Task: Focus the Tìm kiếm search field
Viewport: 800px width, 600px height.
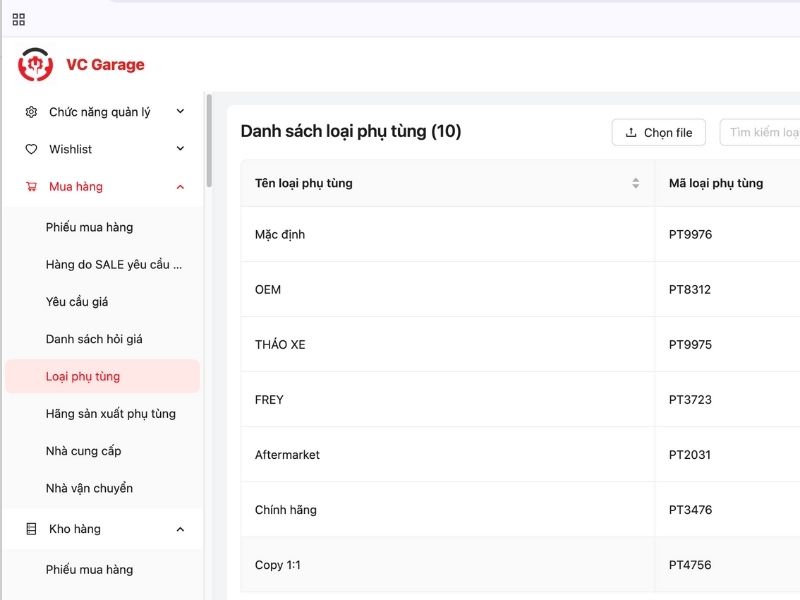Action: [762, 133]
